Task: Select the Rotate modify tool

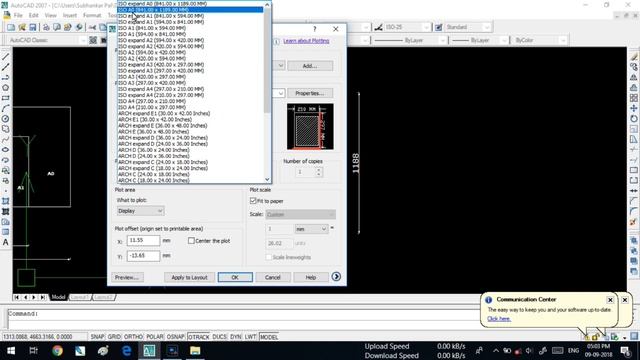Action: coord(633,119)
